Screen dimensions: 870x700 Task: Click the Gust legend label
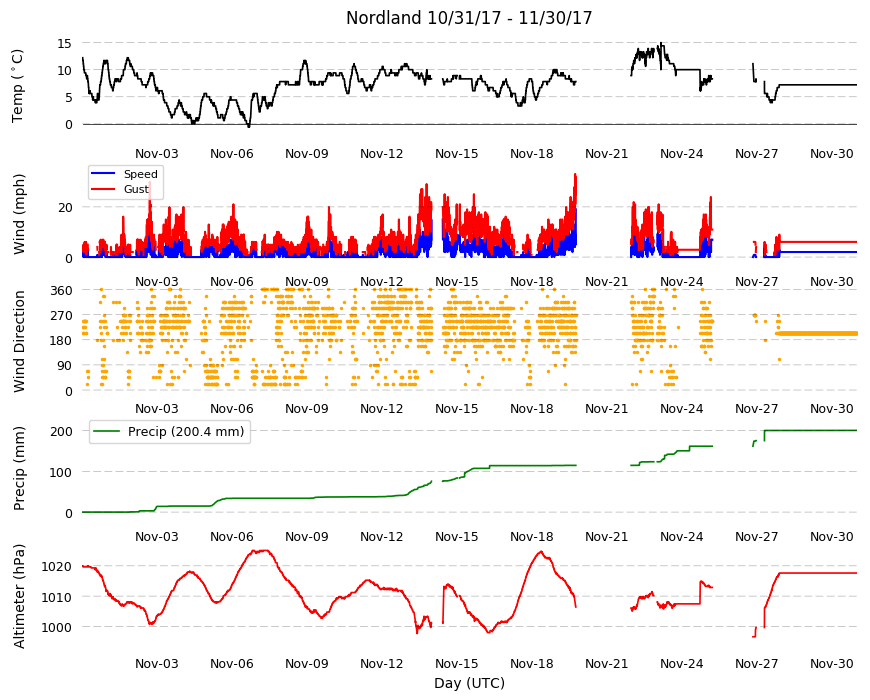136,189
